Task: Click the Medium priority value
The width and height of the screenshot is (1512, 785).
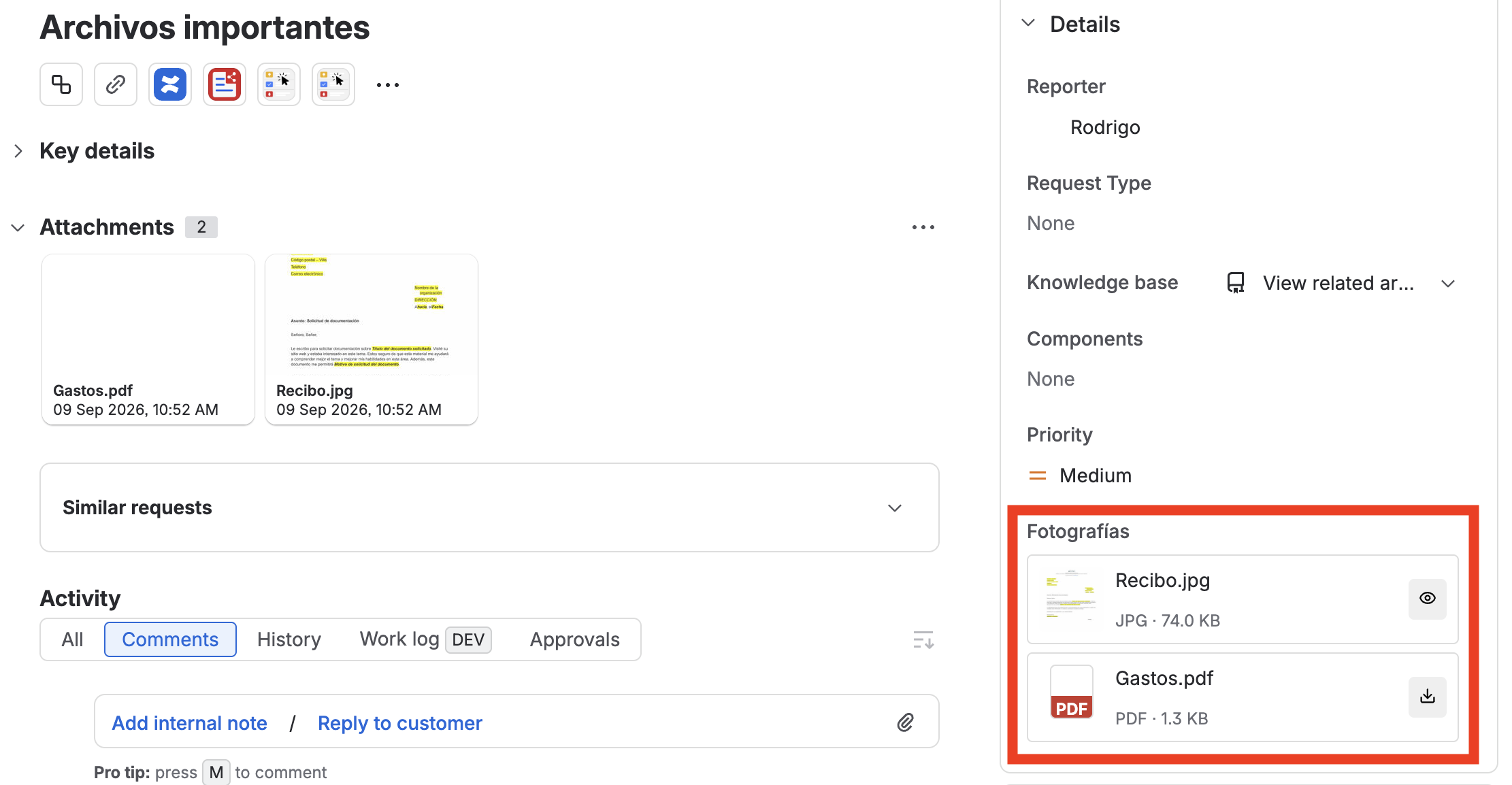Action: 1096,475
